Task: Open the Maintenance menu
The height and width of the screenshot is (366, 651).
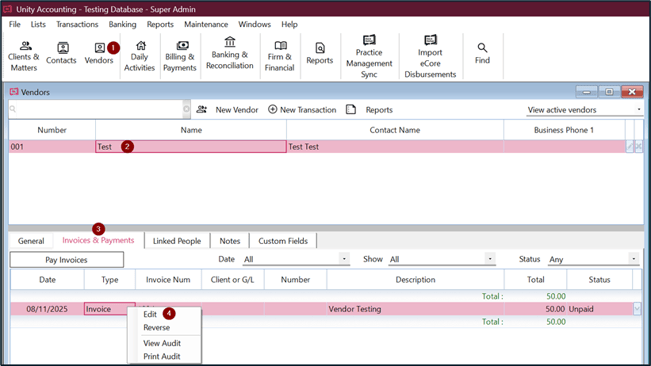Action: pos(206,24)
